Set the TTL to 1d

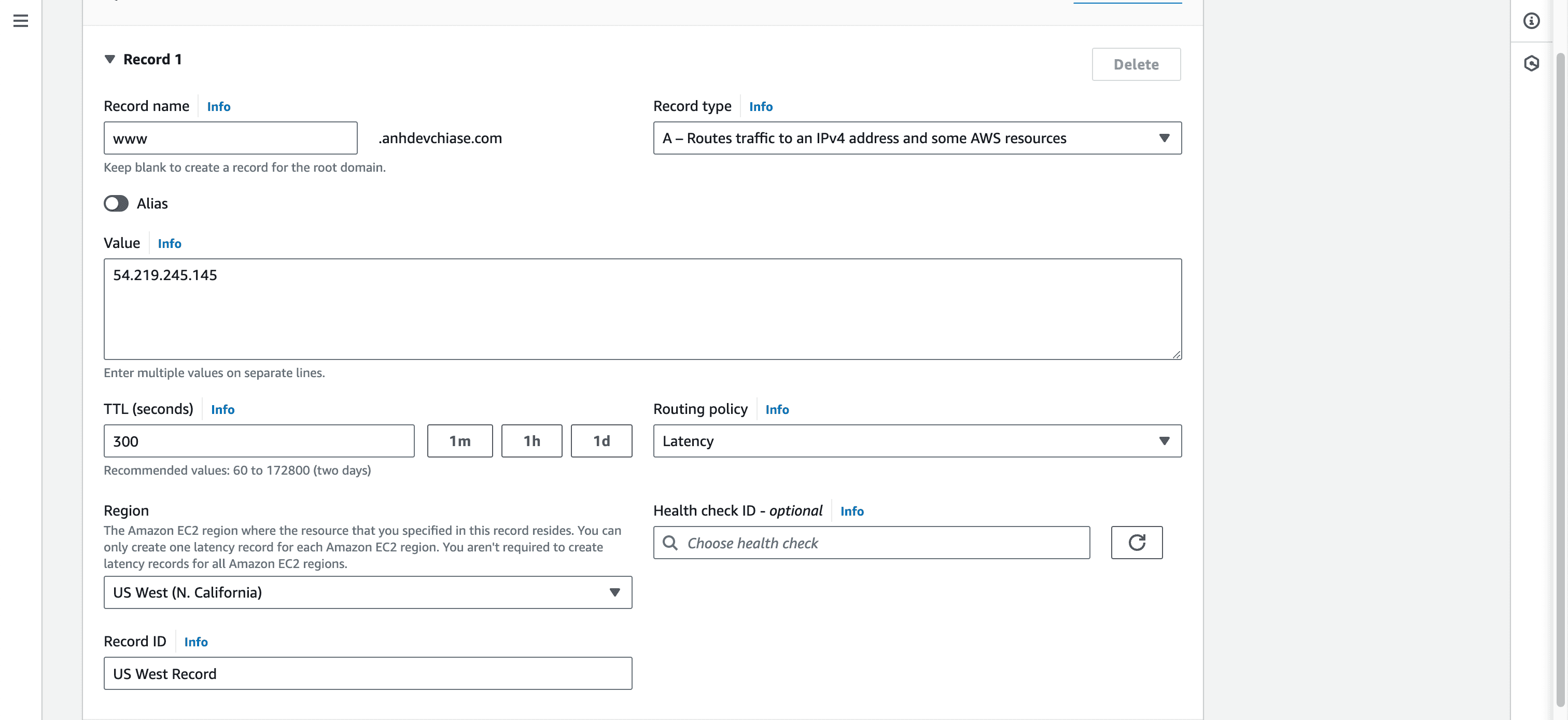[x=601, y=441]
